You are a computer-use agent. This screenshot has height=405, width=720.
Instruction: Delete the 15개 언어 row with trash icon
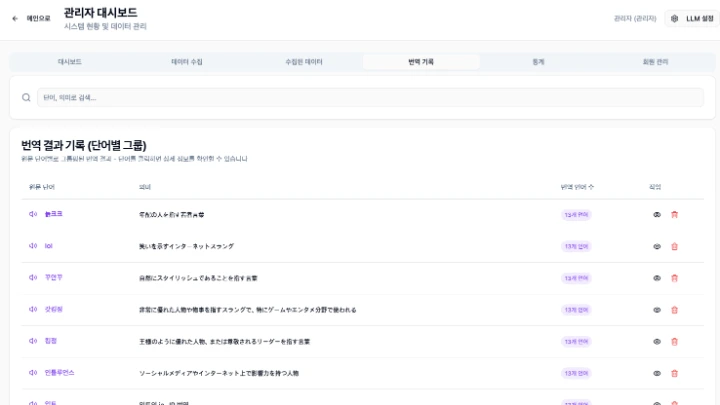(x=675, y=215)
